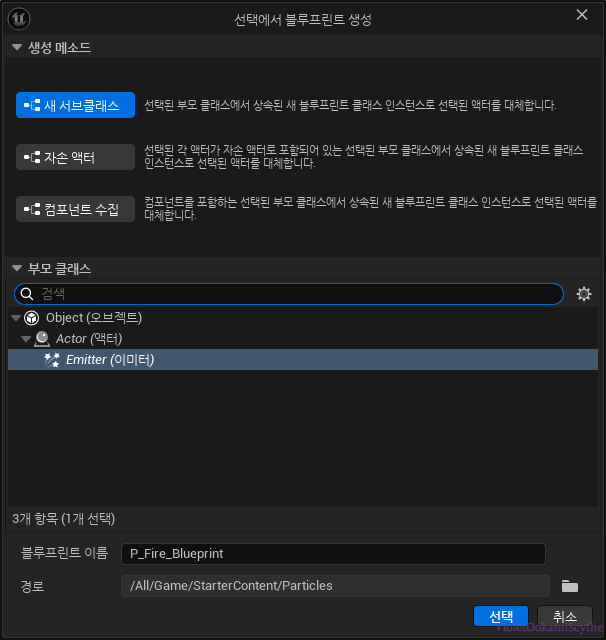Collapse the 생성 메소드 section
606x640 pixels.
tap(17, 47)
